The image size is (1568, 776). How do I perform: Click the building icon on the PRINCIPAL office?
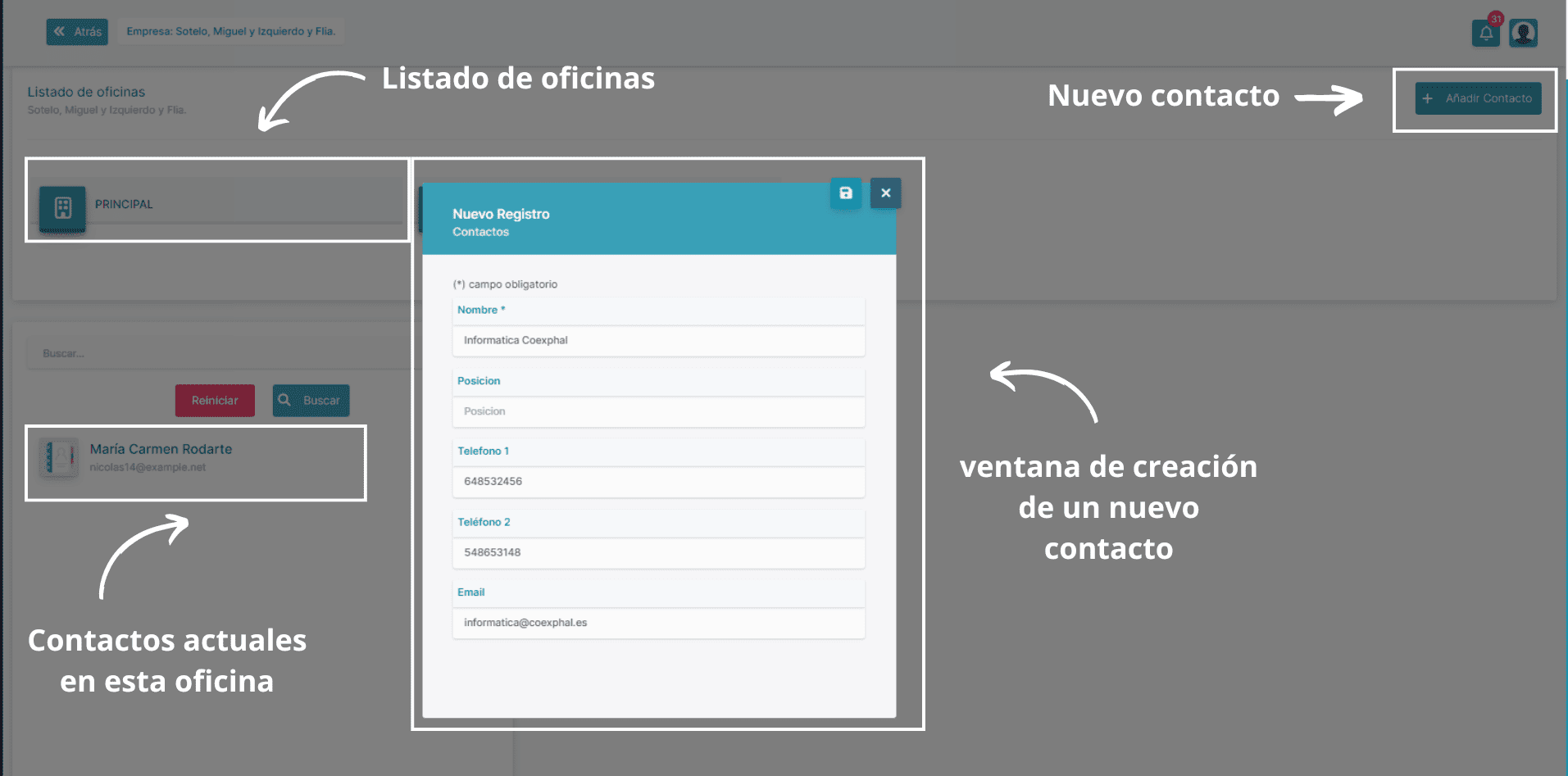pyautogui.click(x=61, y=210)
